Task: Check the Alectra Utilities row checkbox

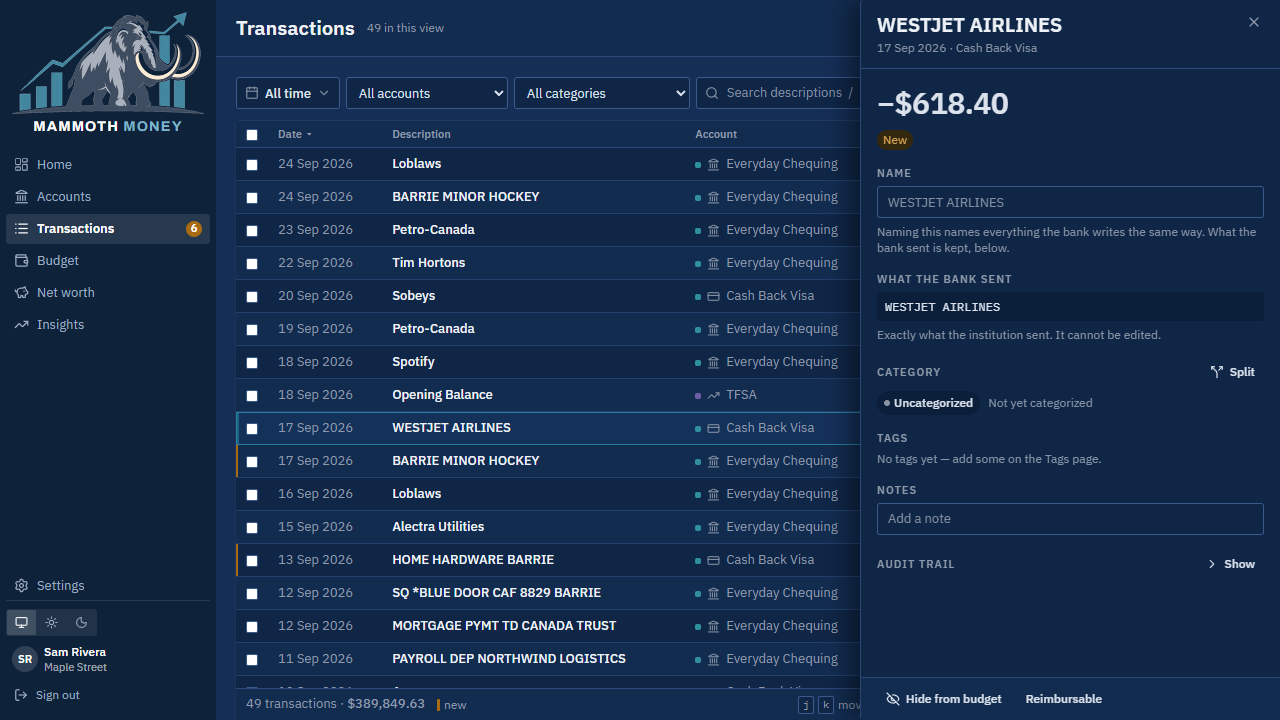Action: [252, 528]
